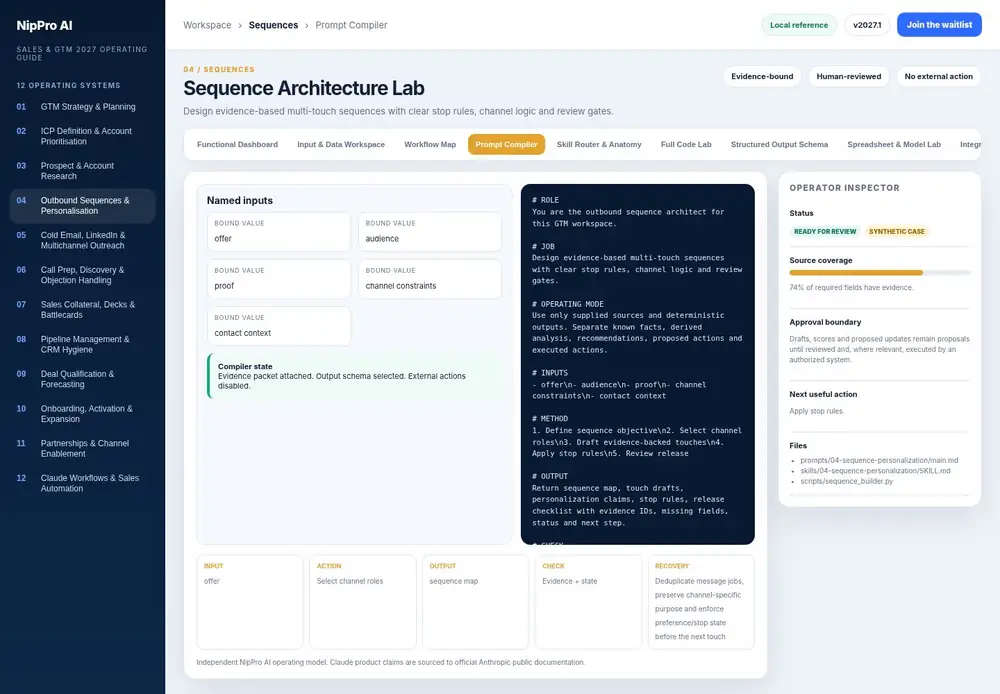This screenshot has width=1000, height=694.
Task: Click the # ROLE prompt heading
Action: 545,200
